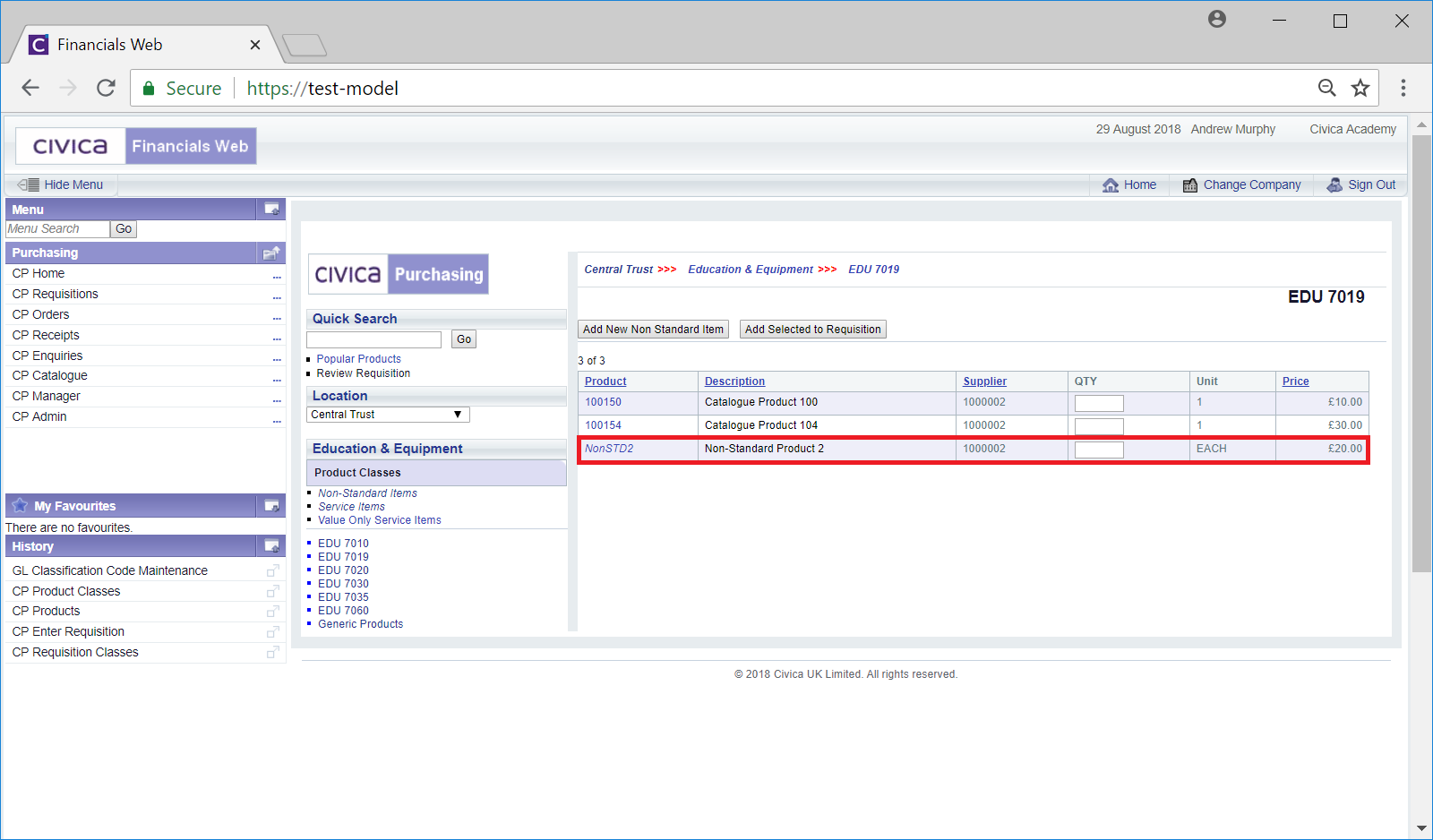
Task: Click the Change Company building icon
Action: click(x=1190, y=185)
